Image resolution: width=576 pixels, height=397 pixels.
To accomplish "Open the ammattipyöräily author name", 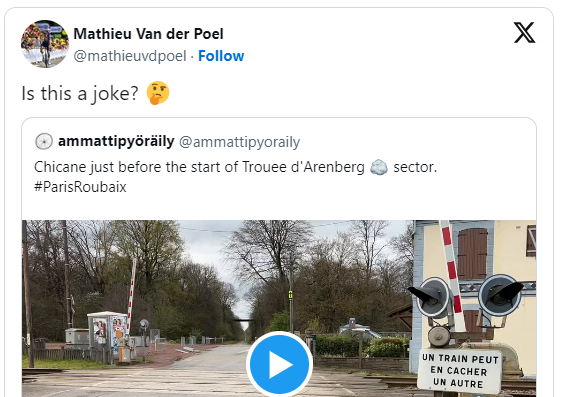I will (x=116, y=141).
